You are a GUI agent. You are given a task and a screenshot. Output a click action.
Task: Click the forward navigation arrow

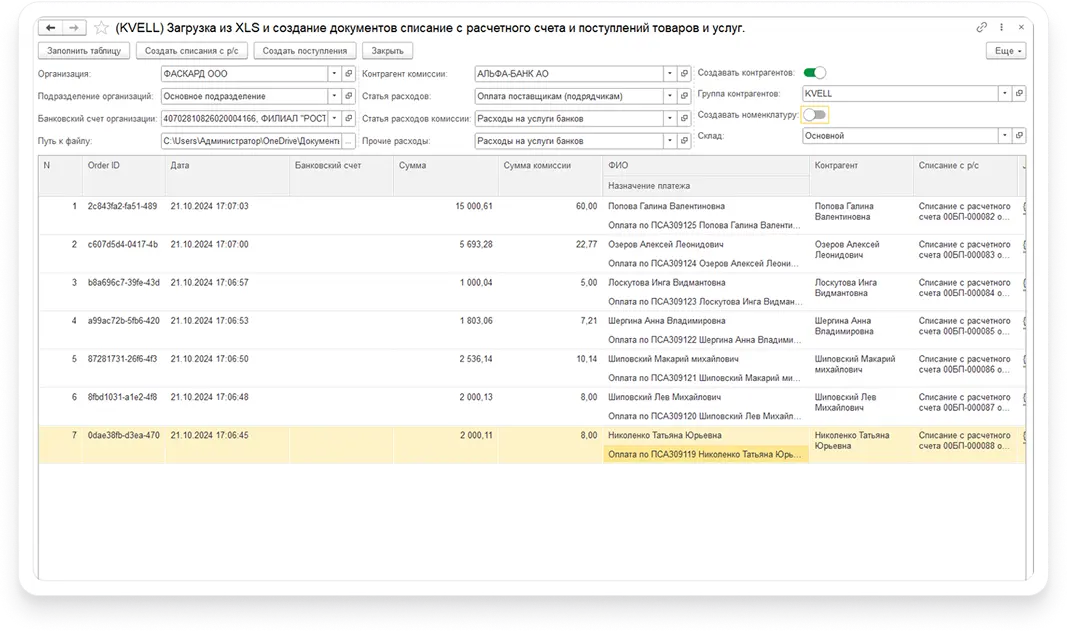click(x=74, y=28)
